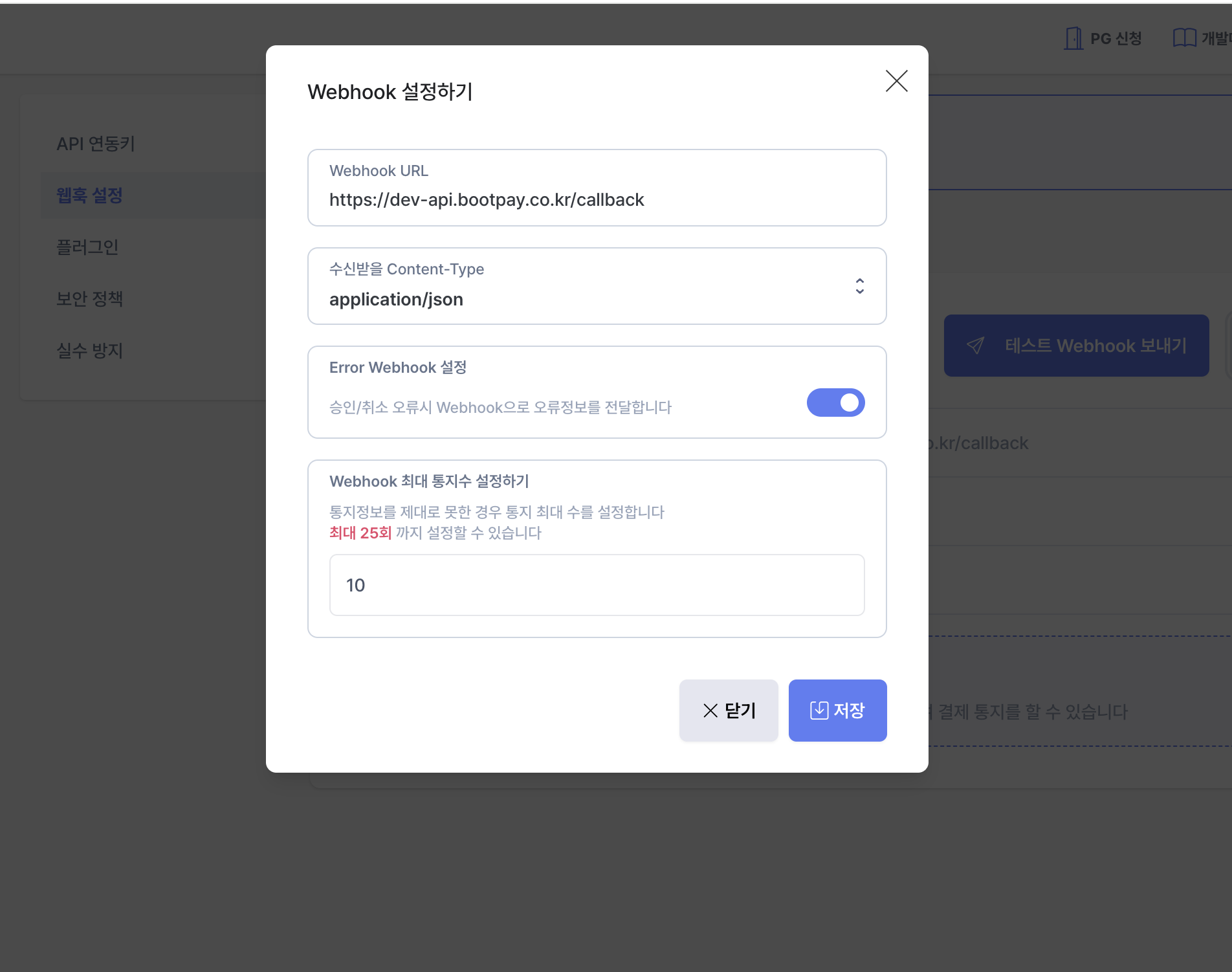Click the max notification count field showing 10
The image size is (1232, 972).
(596, 585)
